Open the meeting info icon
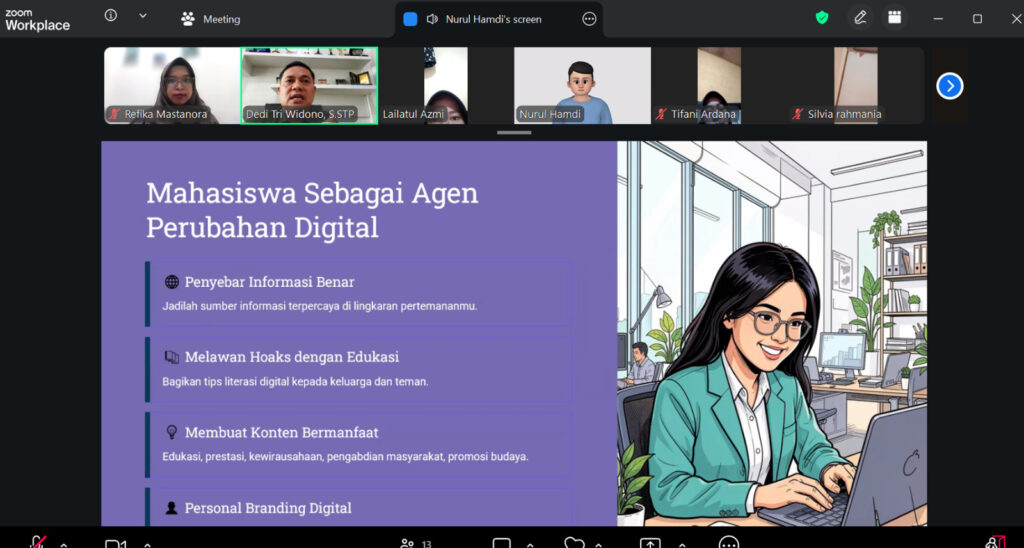The width and height of the screenshot is (1024, 548). pos(111,16)
